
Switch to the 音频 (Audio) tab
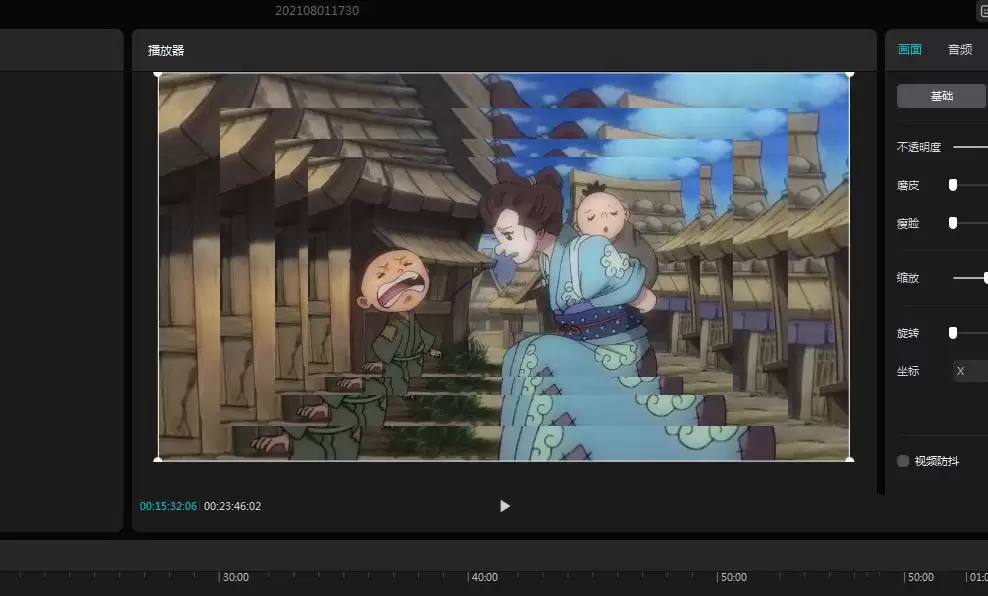[958, 49]
